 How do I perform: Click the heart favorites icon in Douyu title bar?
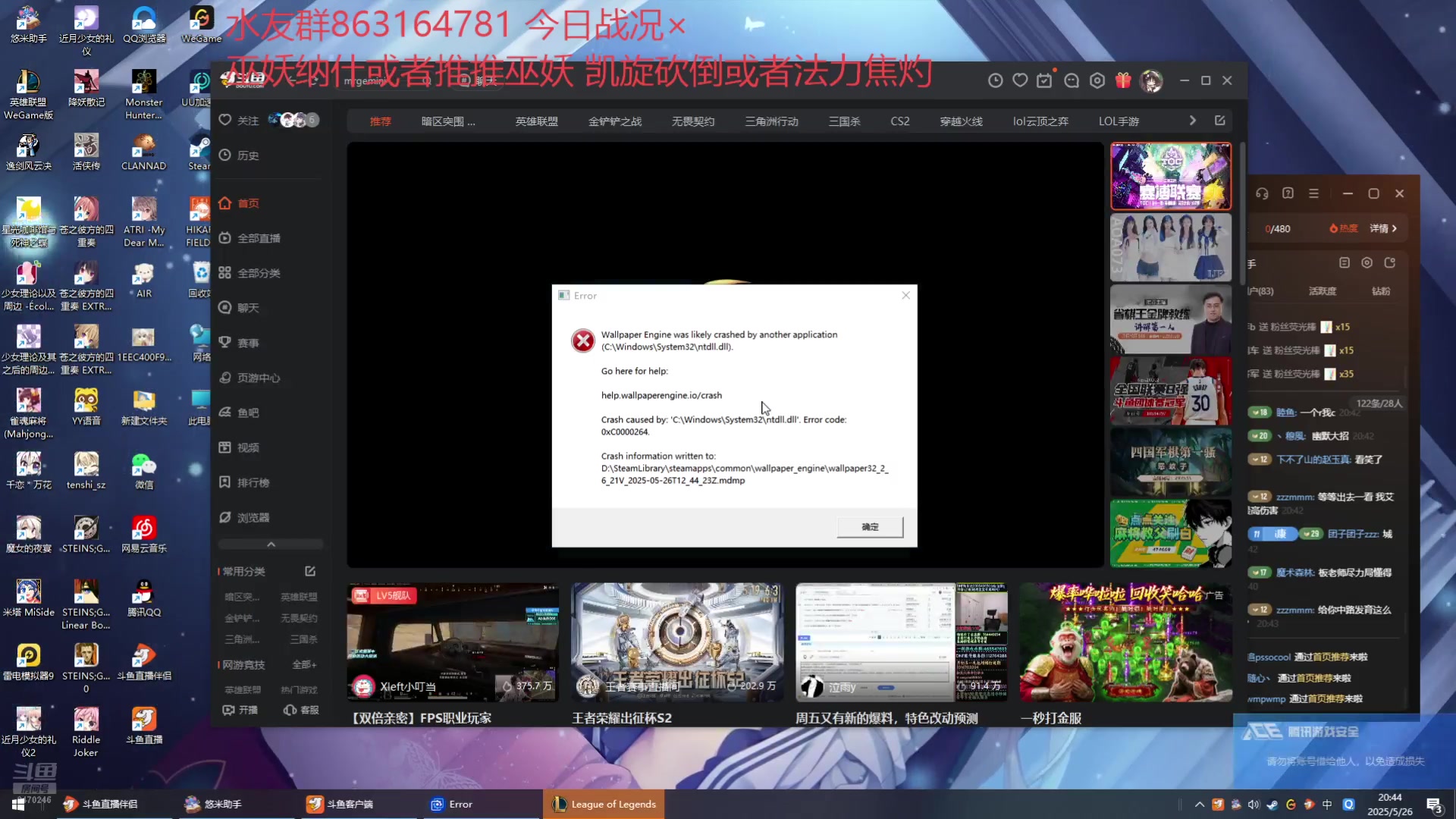(x=1020, y=80)
